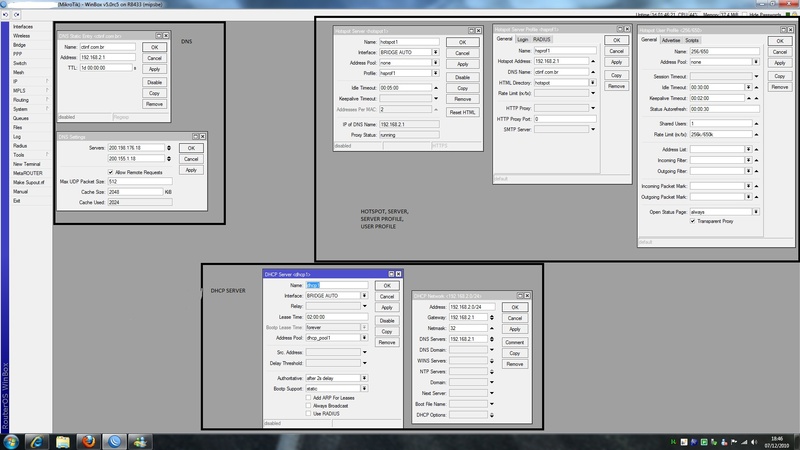Open Internet Explorer from the taskbar
800x450 pixels.
37,441
